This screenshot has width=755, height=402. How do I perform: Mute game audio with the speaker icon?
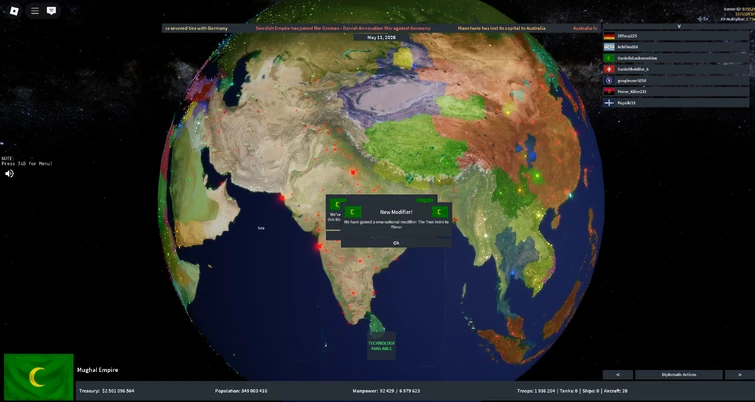[9, 173]
